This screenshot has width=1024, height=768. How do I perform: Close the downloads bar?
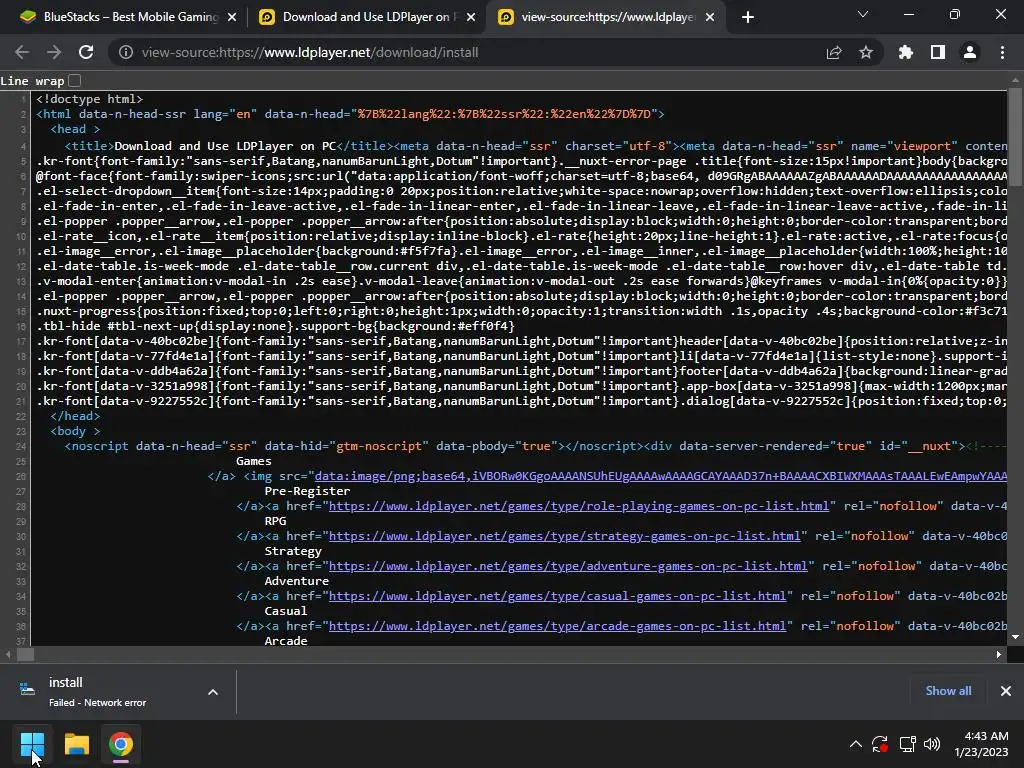tap(1006, 691)
